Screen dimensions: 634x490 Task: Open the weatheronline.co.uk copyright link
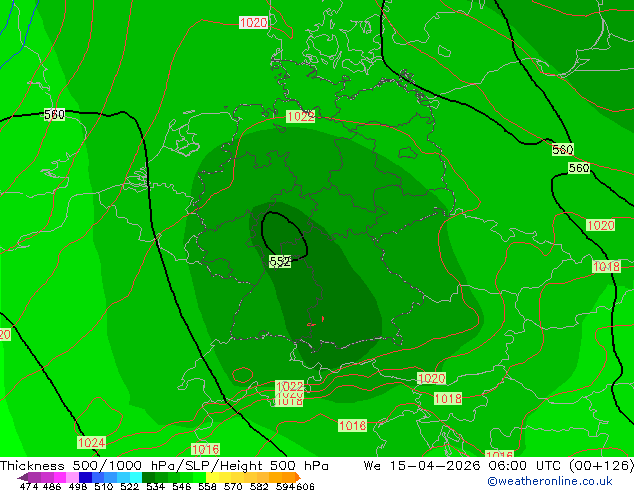549,481
